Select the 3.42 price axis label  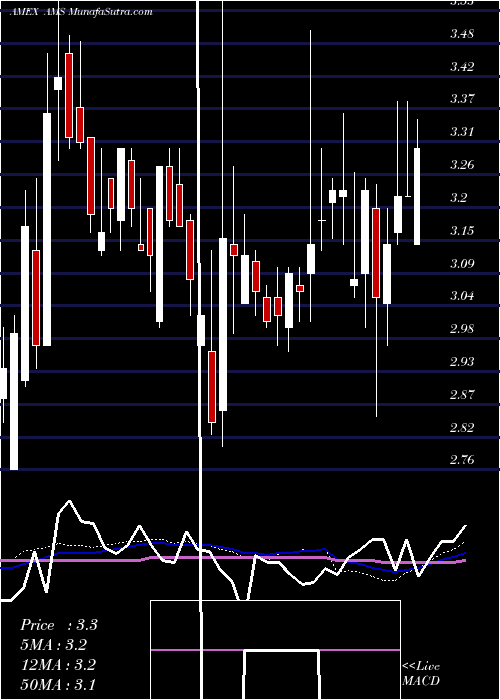click(x=462, y=67)
